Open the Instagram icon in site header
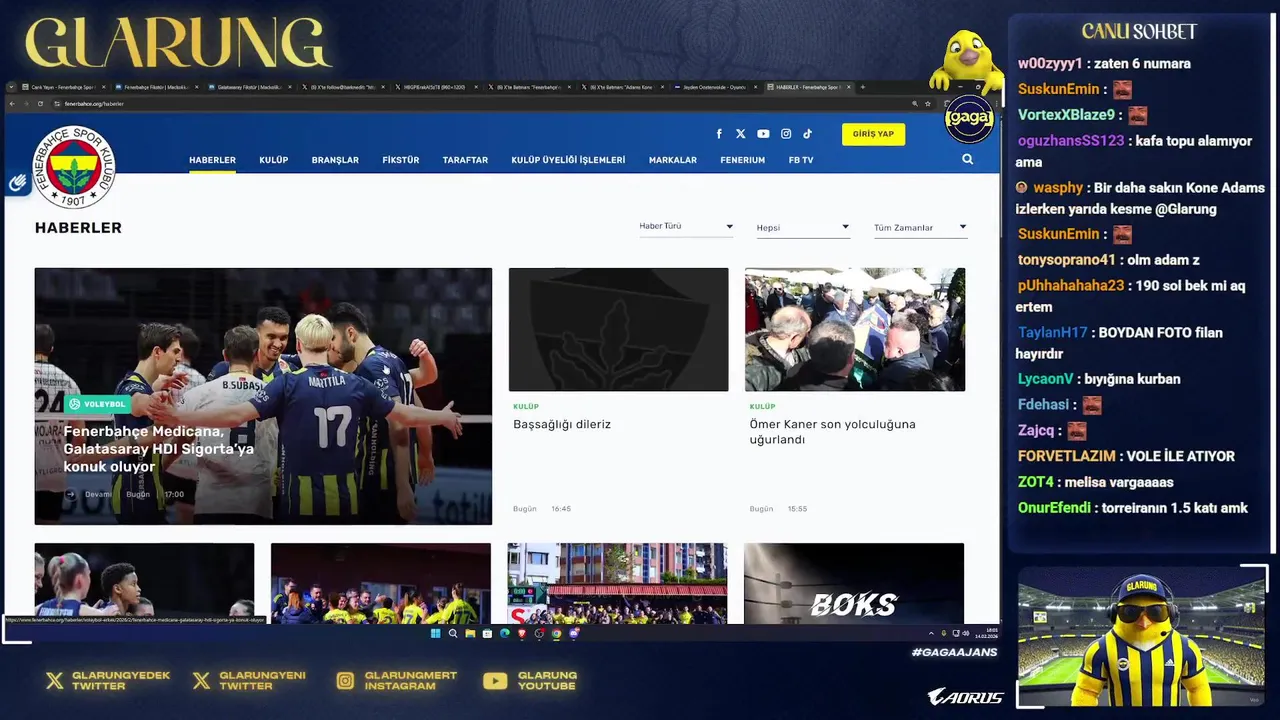The height and width of the screenshot is (720, 1280). pos(786,134)
